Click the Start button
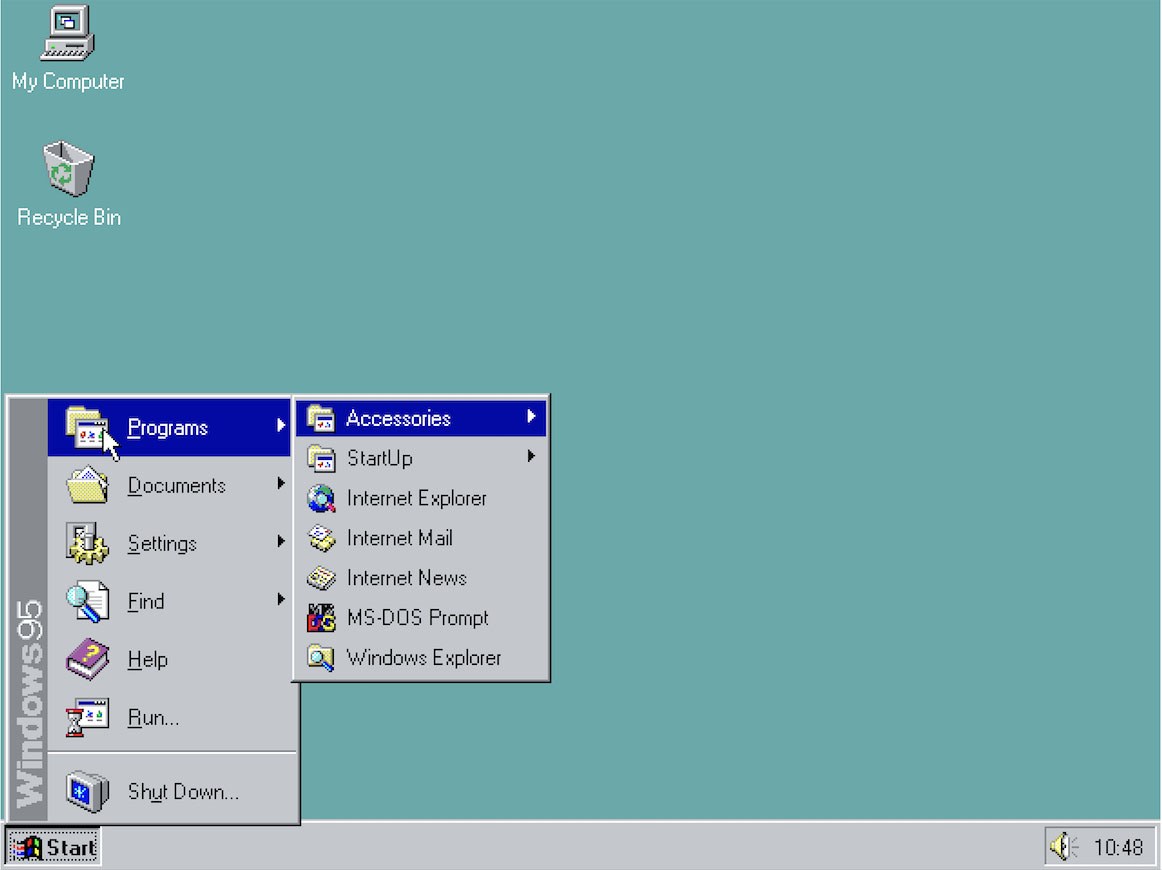Screen dimensions: 1162x870 (52, 846)
